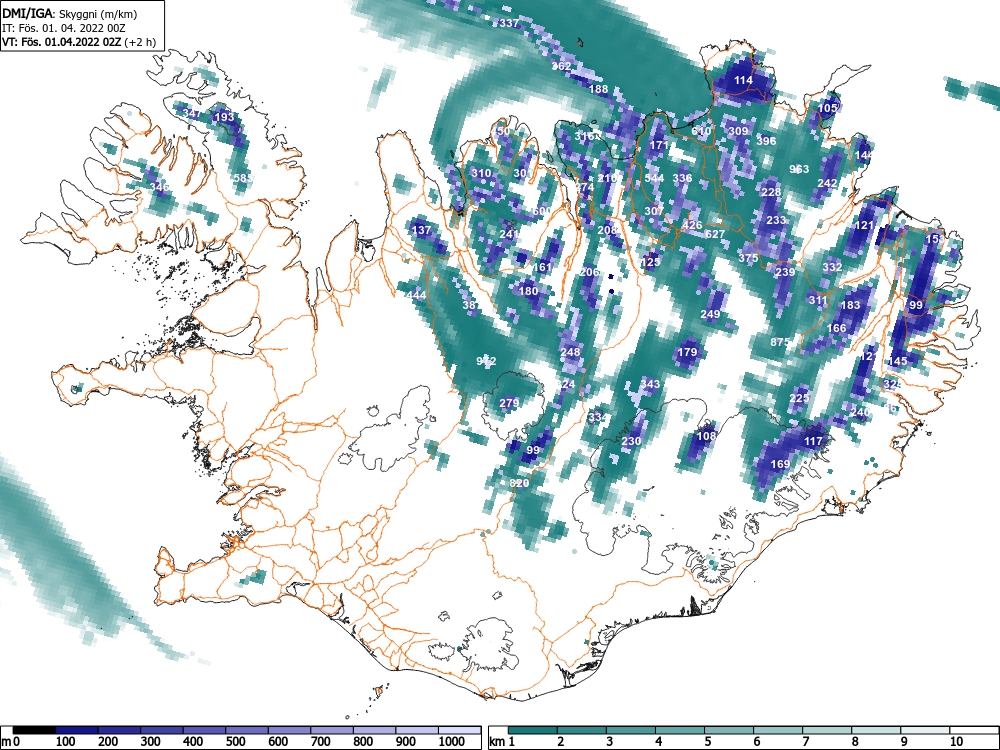The width and height of the screenshot is (1000, 750).
Task: Click the visibility value '820' on the map
Action: click(519, 483)
